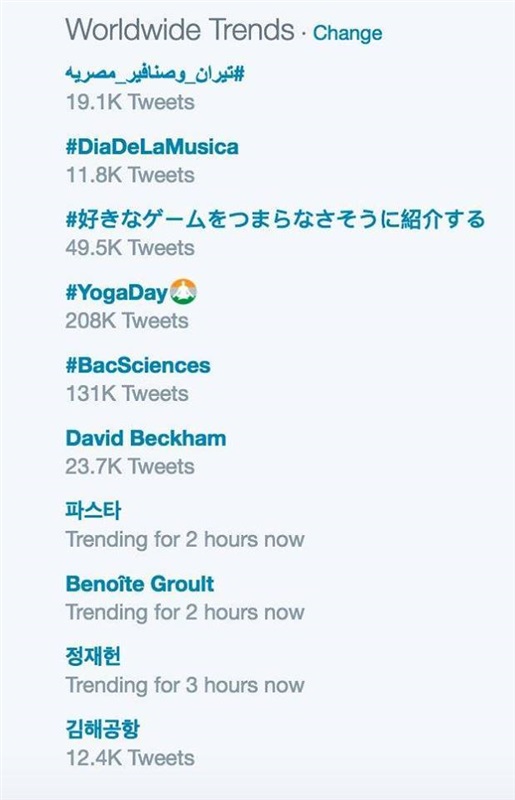This screenshot has width=515, height=800.
Task: Click the 23.7K Tweets count under David Beckham
Action: coord(130,467)
